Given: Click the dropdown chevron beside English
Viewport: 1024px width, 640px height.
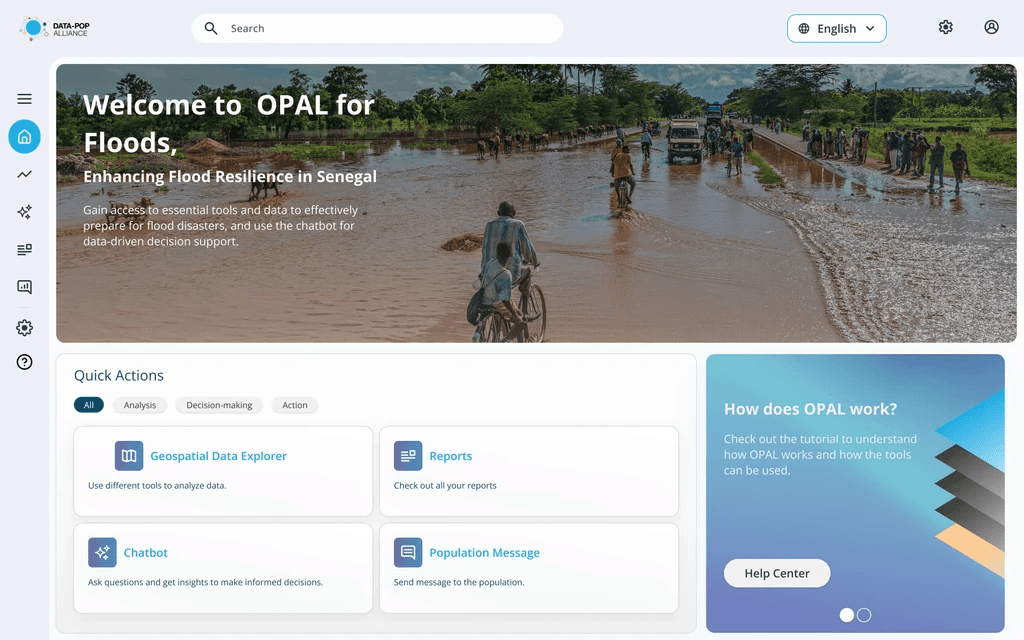Looking at the screenshot, I should [x=870, y=28].
